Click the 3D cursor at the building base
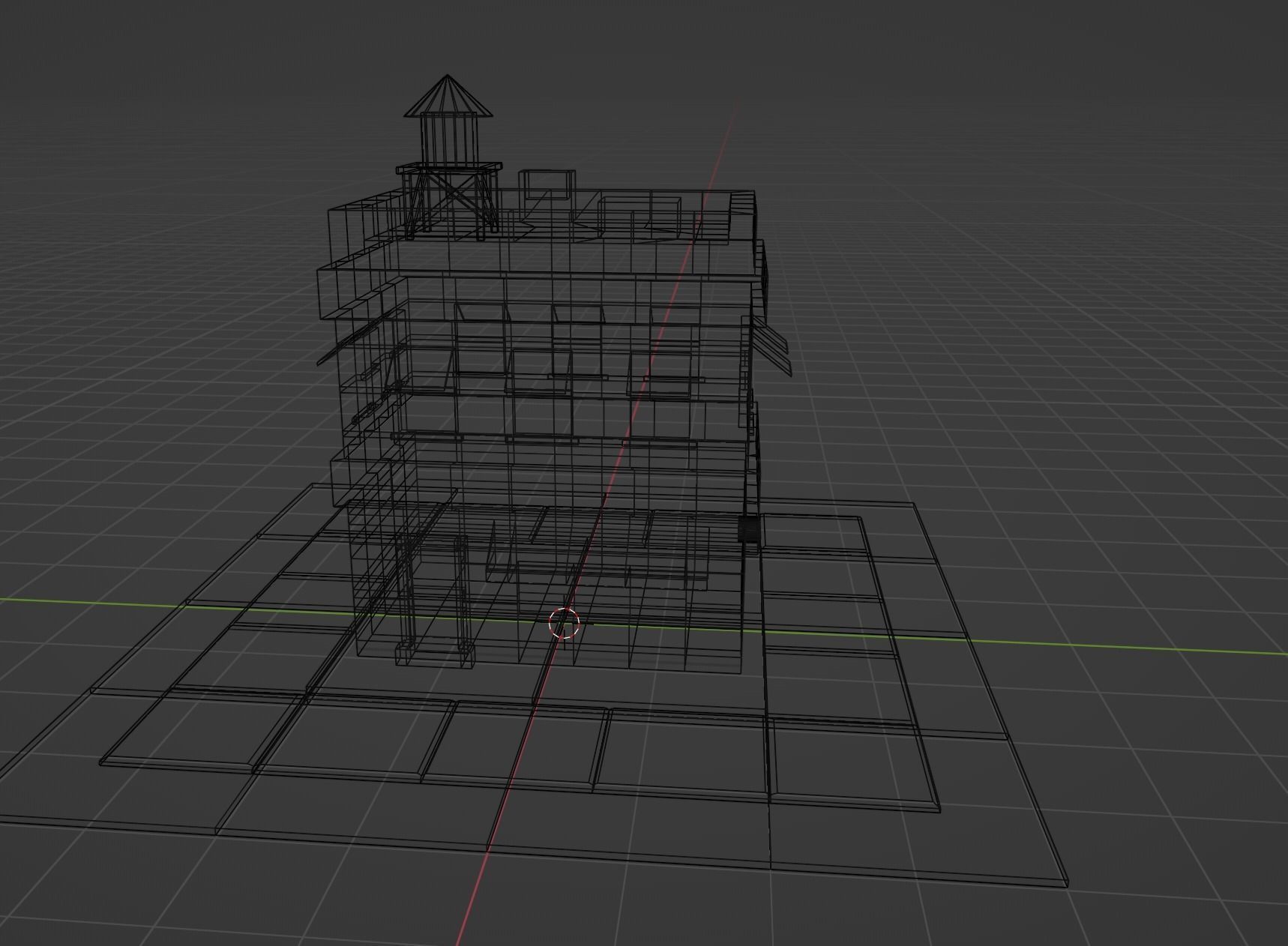The image size is (1288, 946). [x=565, y=623]
